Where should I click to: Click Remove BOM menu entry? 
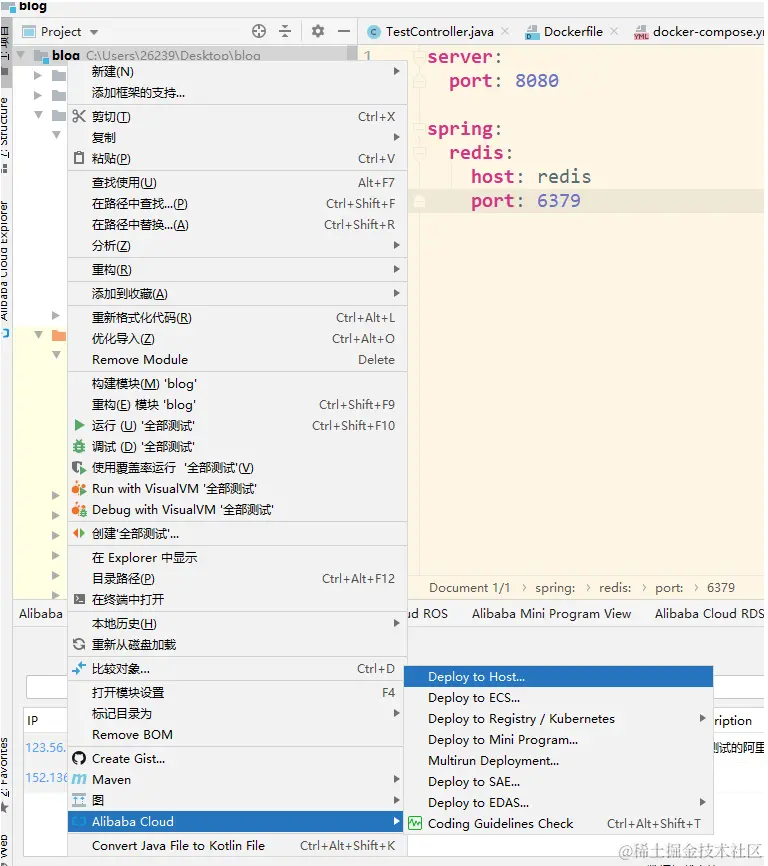tap(237, 734)
